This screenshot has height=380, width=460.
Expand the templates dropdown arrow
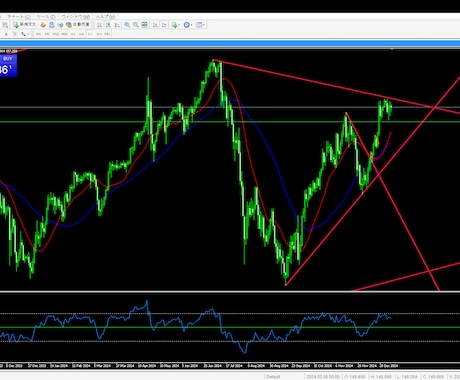(x=204, y=25)
